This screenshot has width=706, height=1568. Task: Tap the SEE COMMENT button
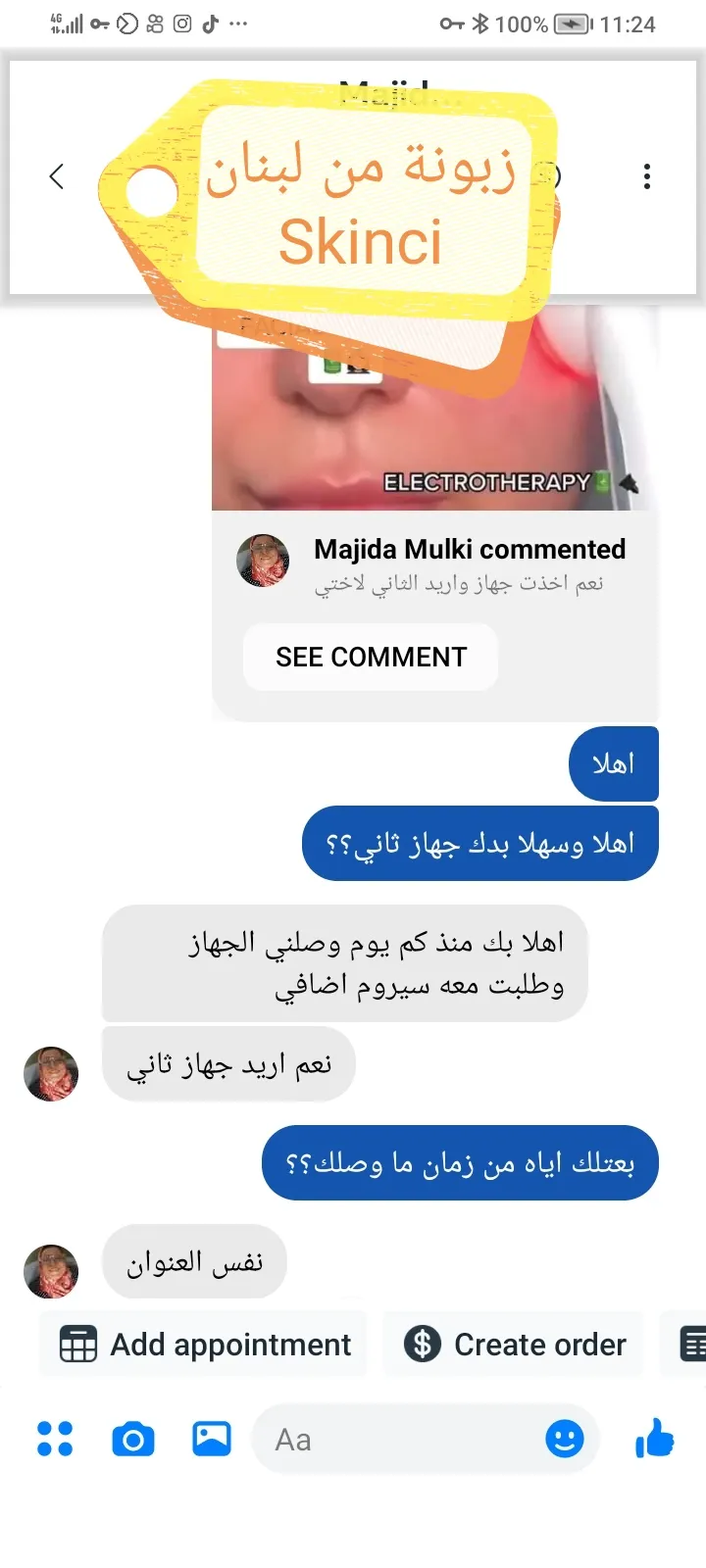tap(371, 658)
